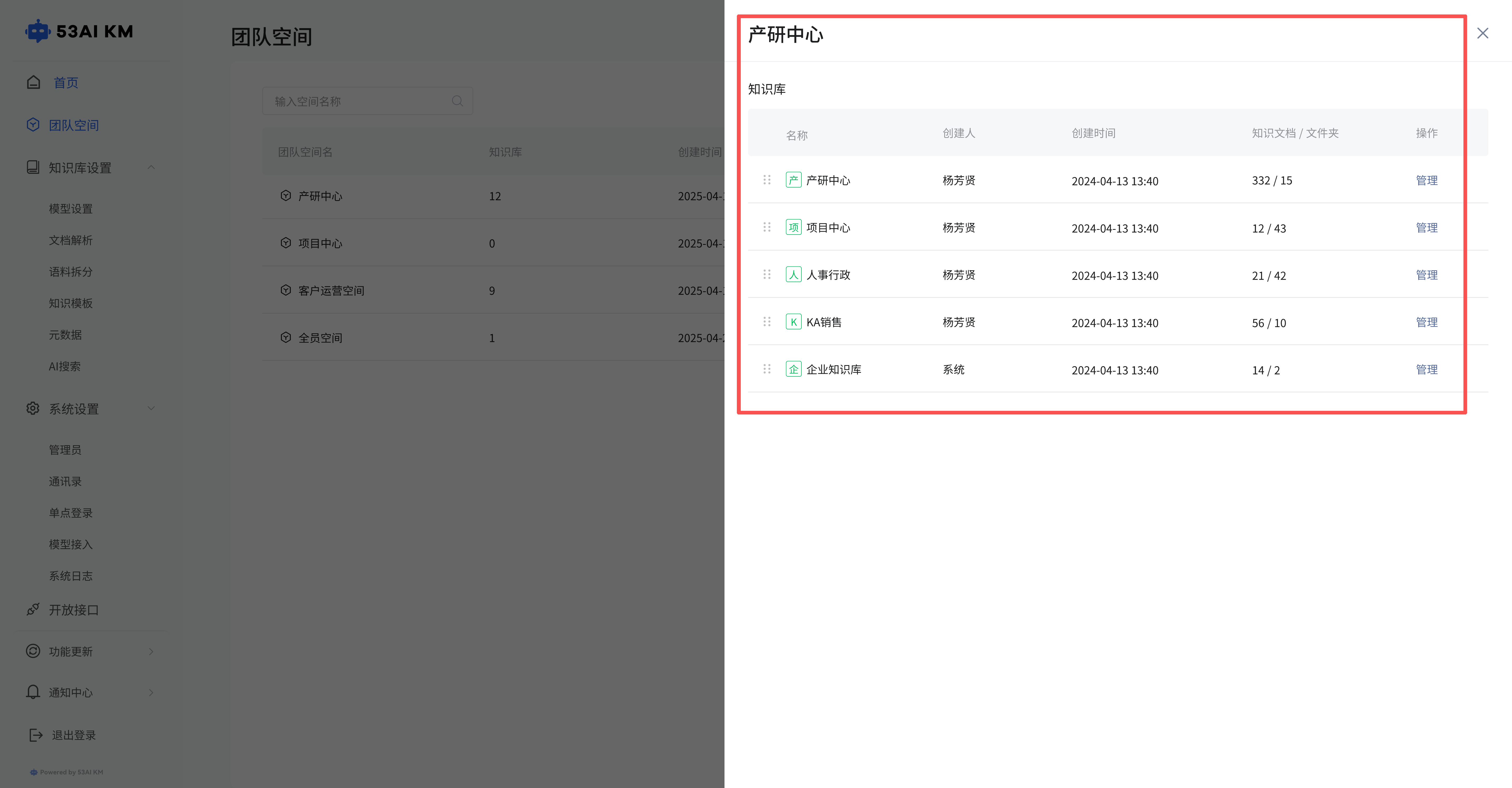
Task: Focus the 输入空间名称 search field
Action: point(358,101)
